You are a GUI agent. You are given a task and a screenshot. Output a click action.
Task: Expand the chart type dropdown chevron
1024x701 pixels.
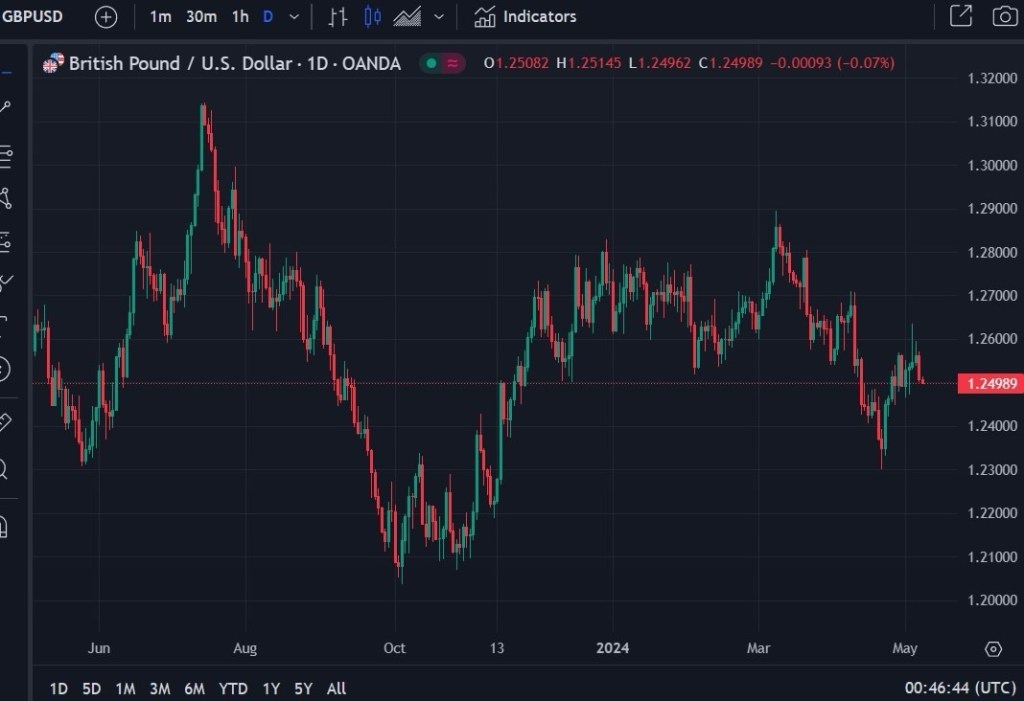coord(438,17)
